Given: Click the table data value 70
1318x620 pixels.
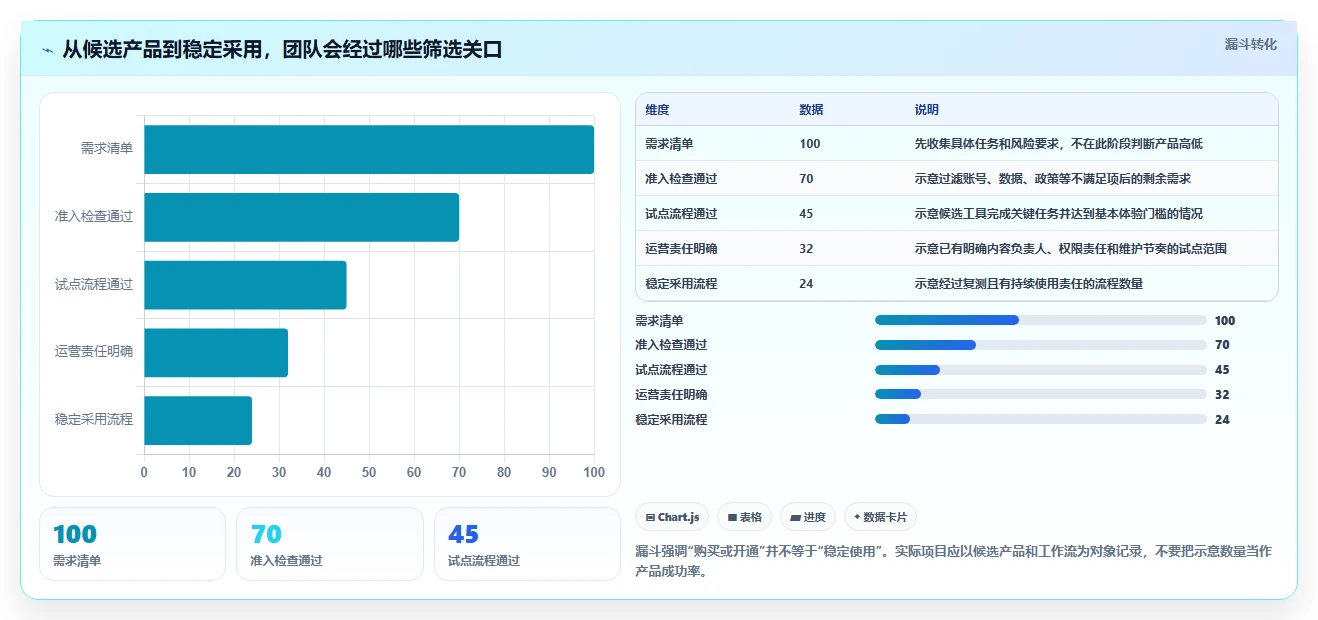Looking at the screenshot, I should pos(806,179).
